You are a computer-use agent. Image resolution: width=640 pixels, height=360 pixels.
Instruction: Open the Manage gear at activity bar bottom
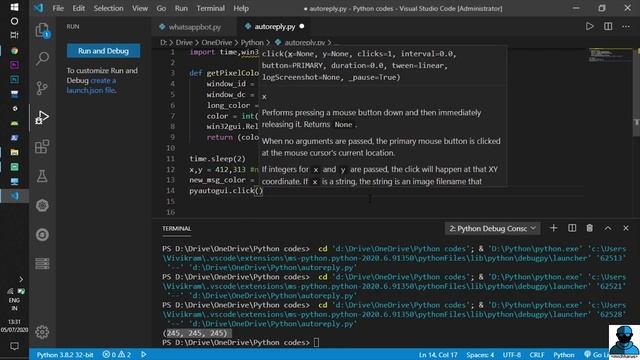(x=42, y=332)
